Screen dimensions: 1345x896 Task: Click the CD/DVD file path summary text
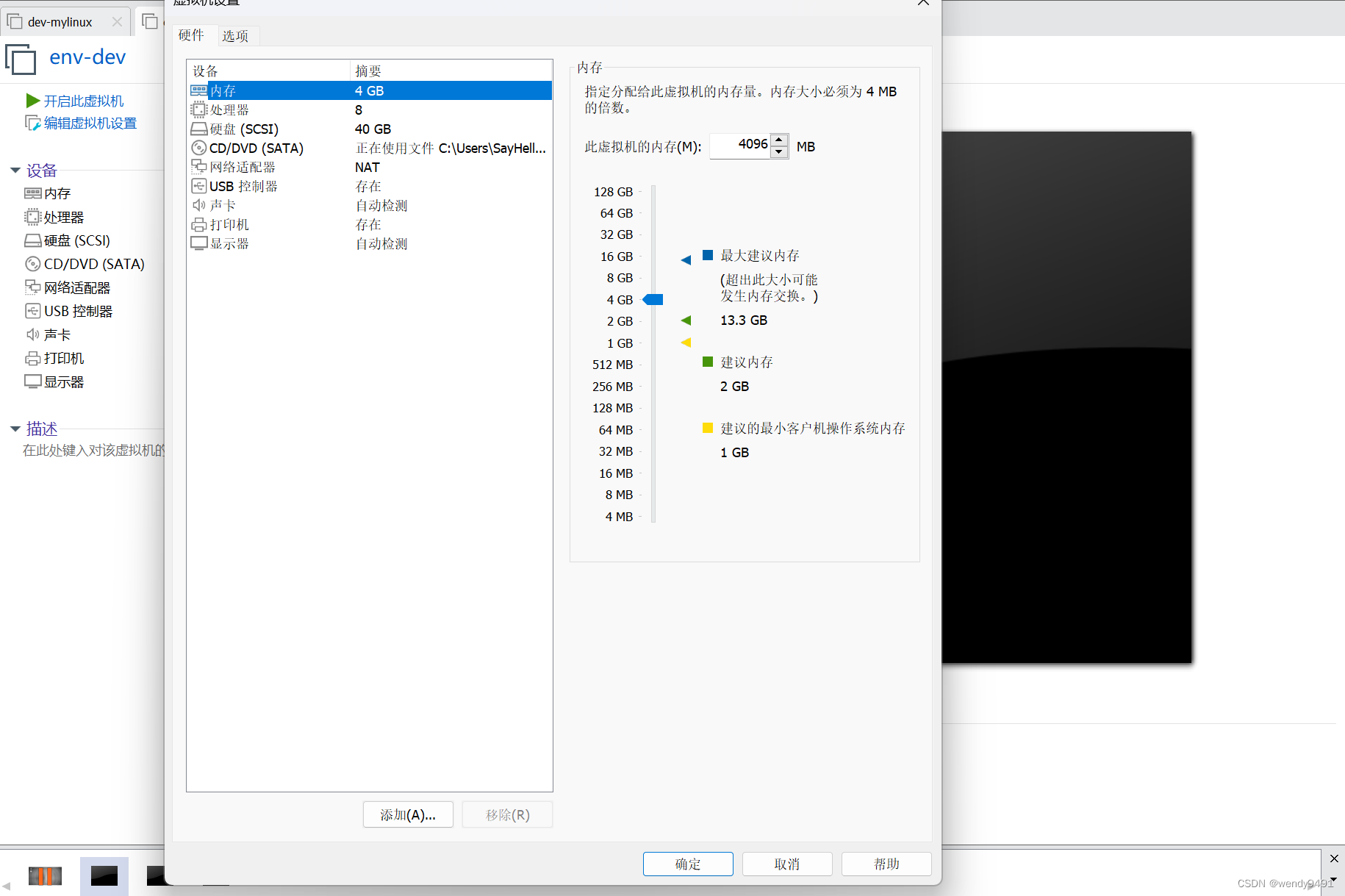coord(451,148)
